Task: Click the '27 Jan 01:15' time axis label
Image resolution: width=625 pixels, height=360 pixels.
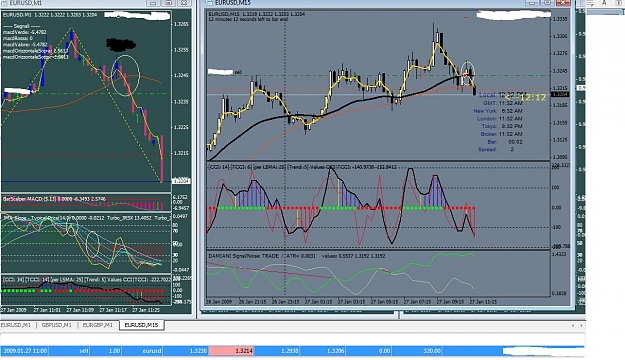Action: pyautogui.click(x=318, y=302)
